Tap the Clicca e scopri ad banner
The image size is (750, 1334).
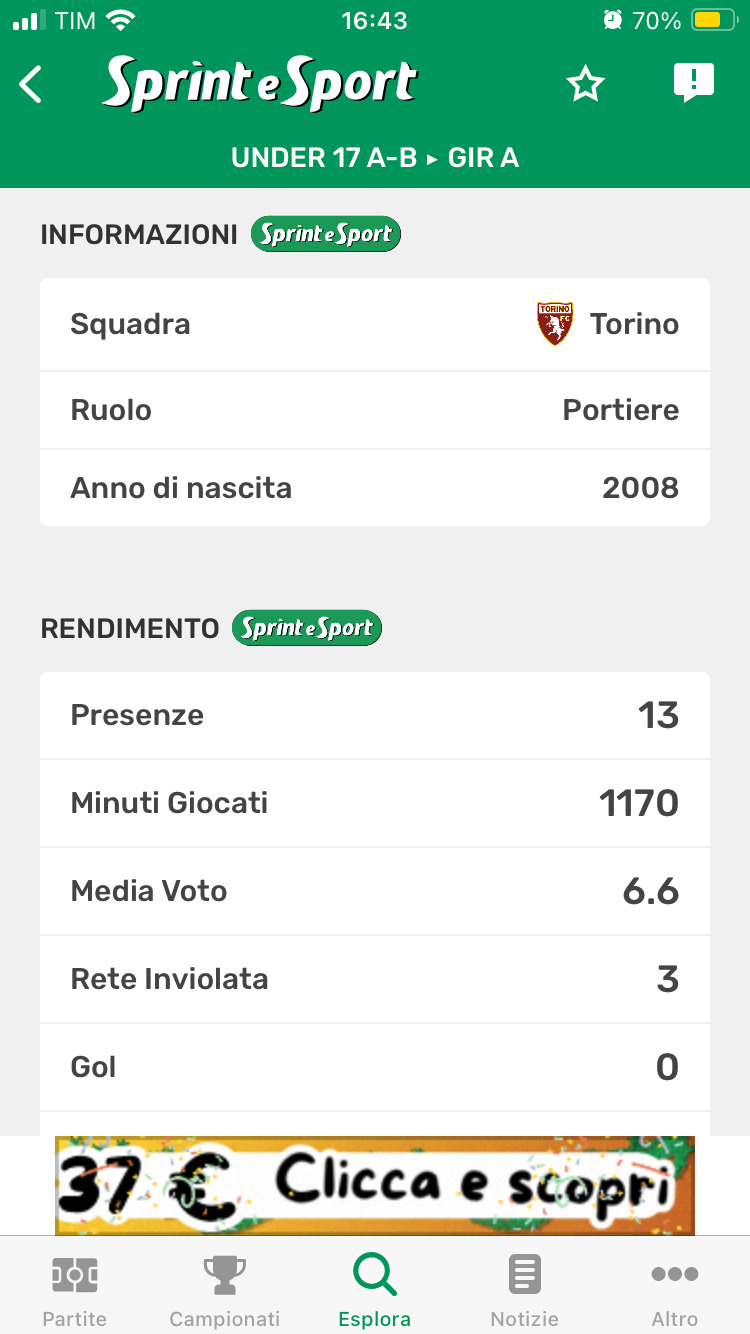[x=375, y=1185]
